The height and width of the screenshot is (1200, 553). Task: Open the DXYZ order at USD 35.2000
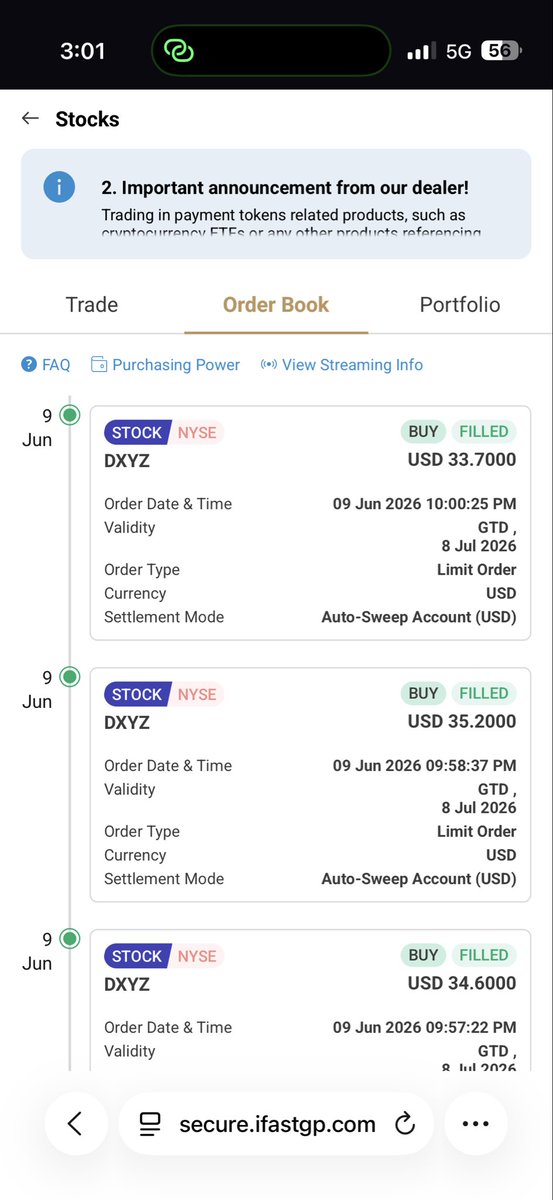click(x=310, y=784)
